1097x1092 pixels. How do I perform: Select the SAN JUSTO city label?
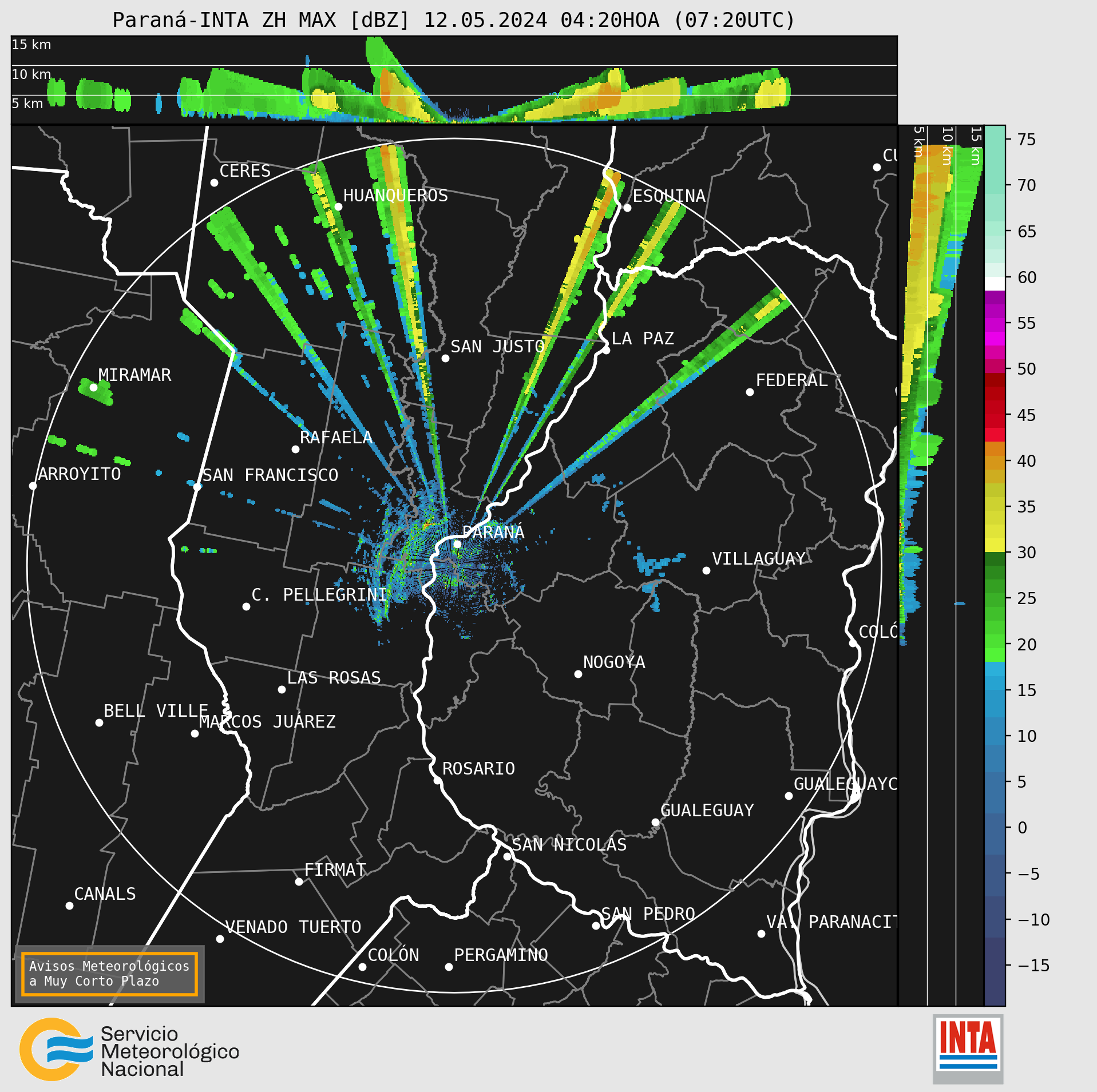(x=497, y=346)
